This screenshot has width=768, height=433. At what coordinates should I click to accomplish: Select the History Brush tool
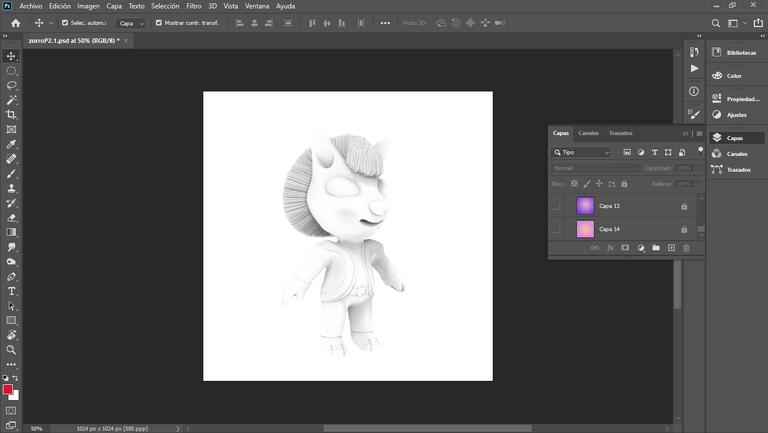(x=11, y=203)
